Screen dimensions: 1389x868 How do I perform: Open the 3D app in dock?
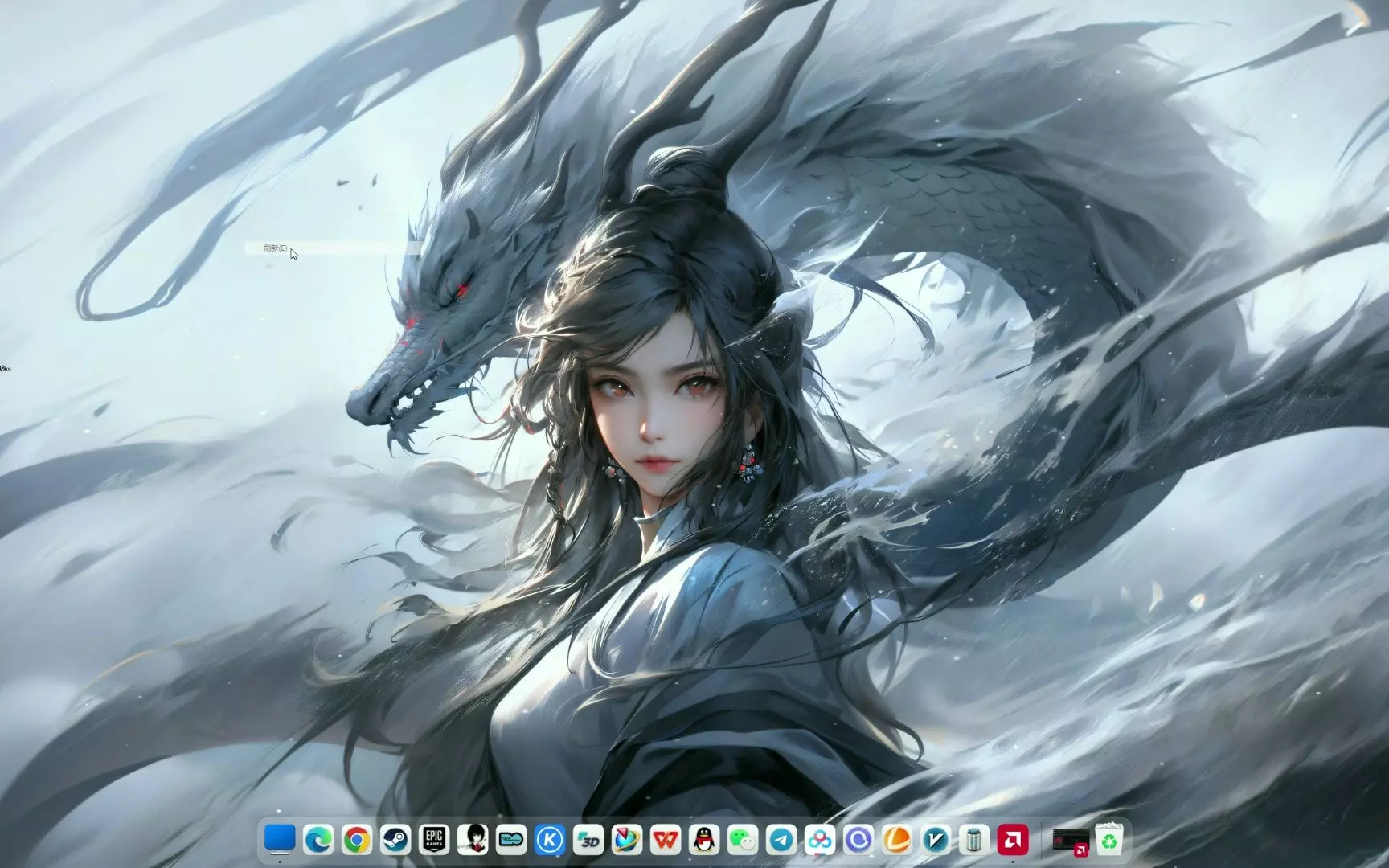588,840
